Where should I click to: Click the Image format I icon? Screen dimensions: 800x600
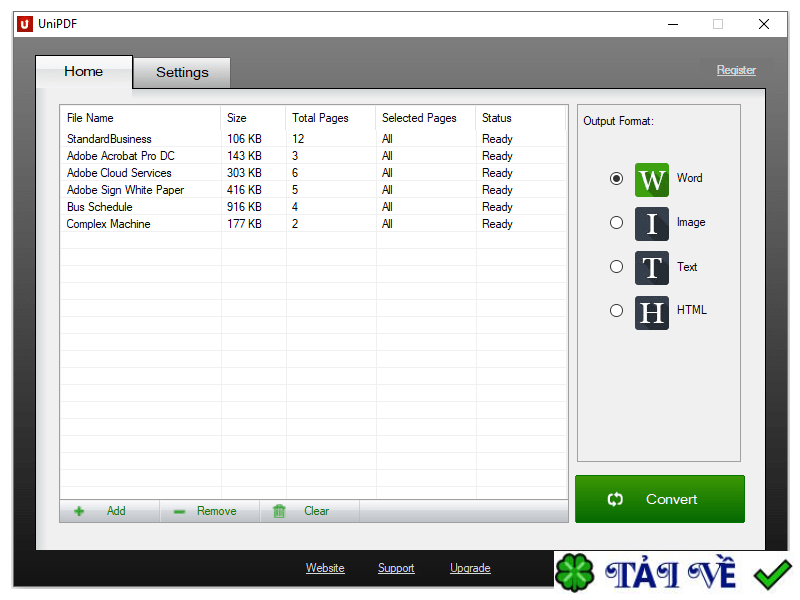point(652,223)
